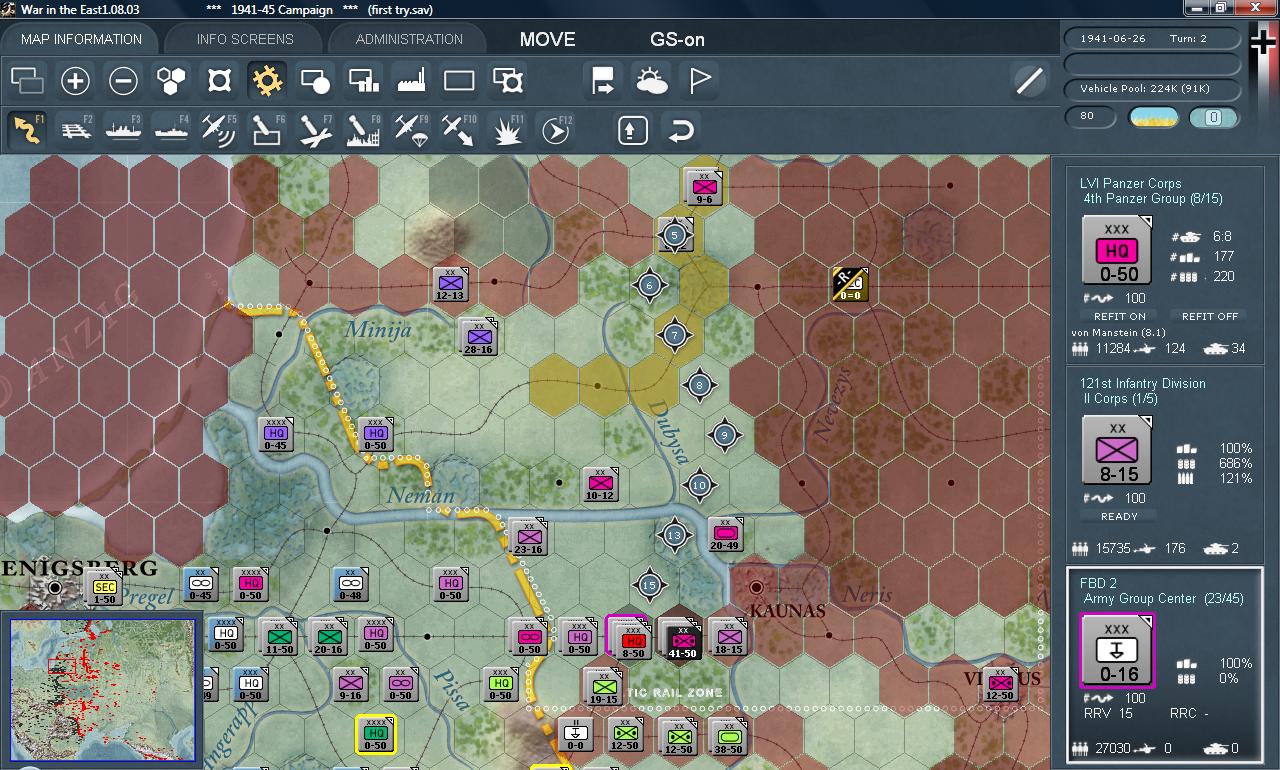Viewport: 1280px width, 770px height.
Task: Select the air reconnaissance mission (F5)
Action: pos(219,128)
